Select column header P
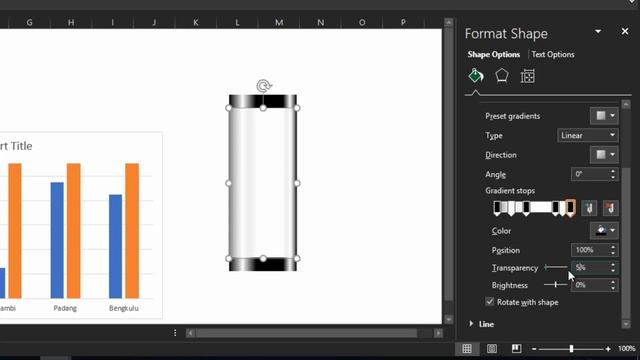 pos(403,22)
